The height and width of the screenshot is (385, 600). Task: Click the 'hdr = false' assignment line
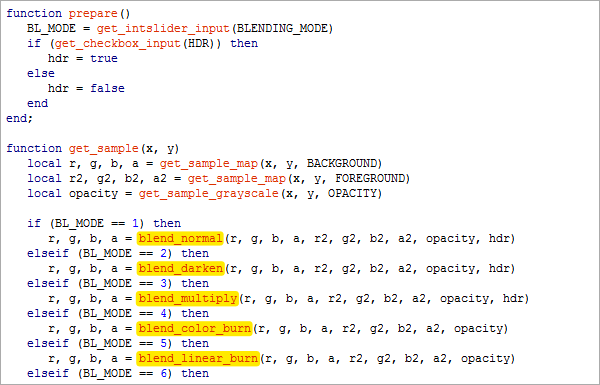tap(86, 88)
